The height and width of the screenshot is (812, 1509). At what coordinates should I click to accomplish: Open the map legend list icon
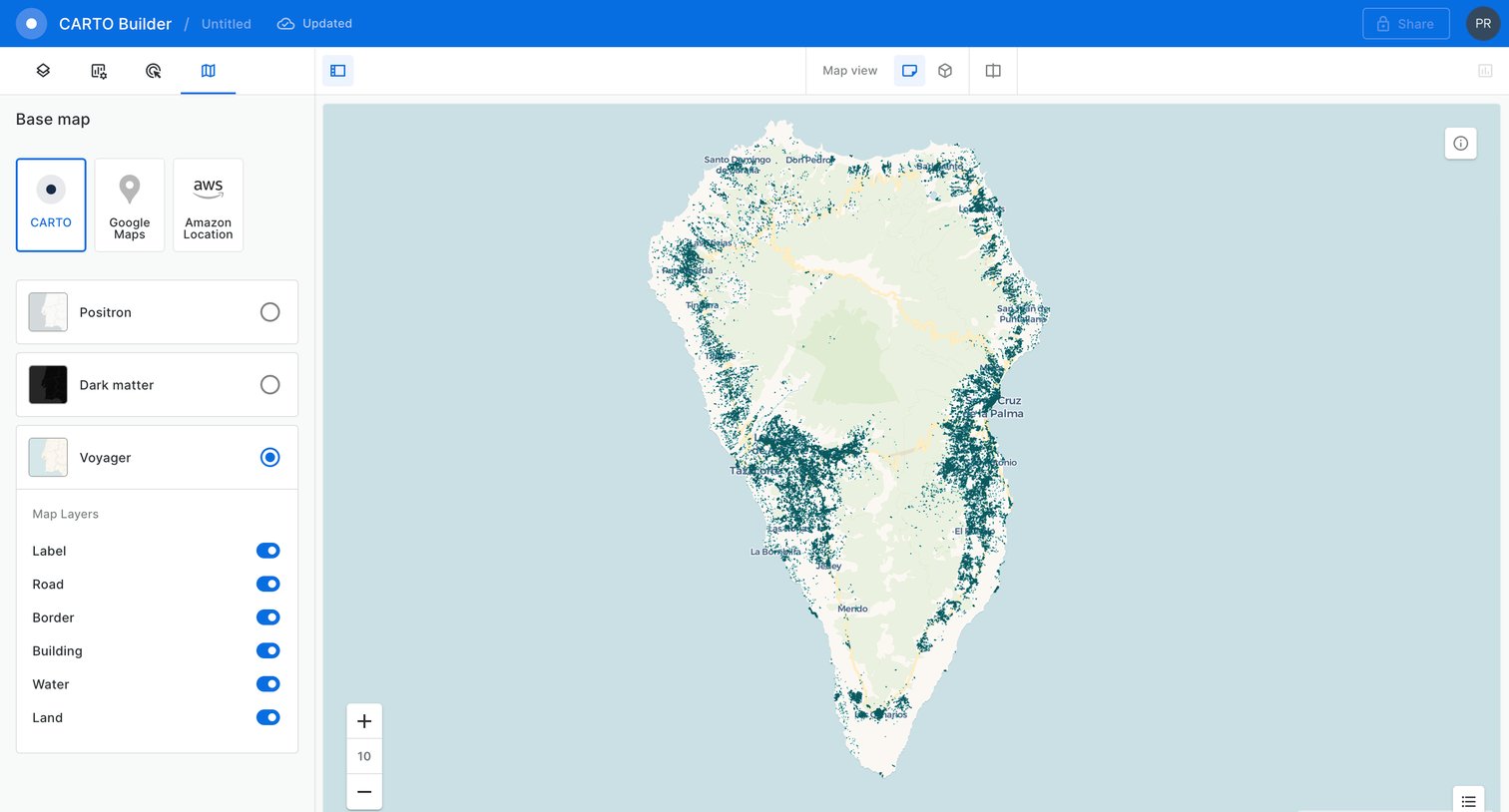tap(1468, 800)
